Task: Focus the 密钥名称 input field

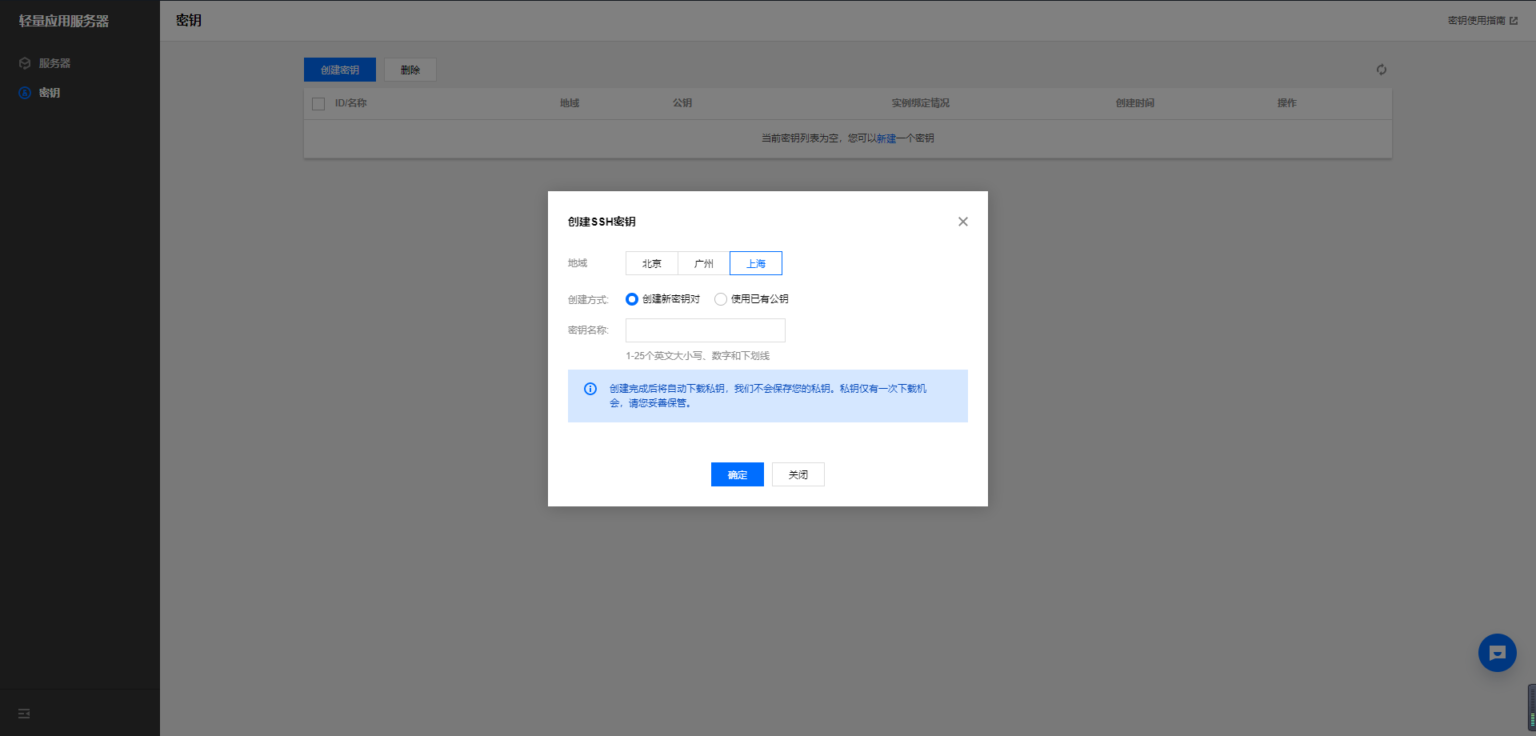Action: click(x=705, y=331)
